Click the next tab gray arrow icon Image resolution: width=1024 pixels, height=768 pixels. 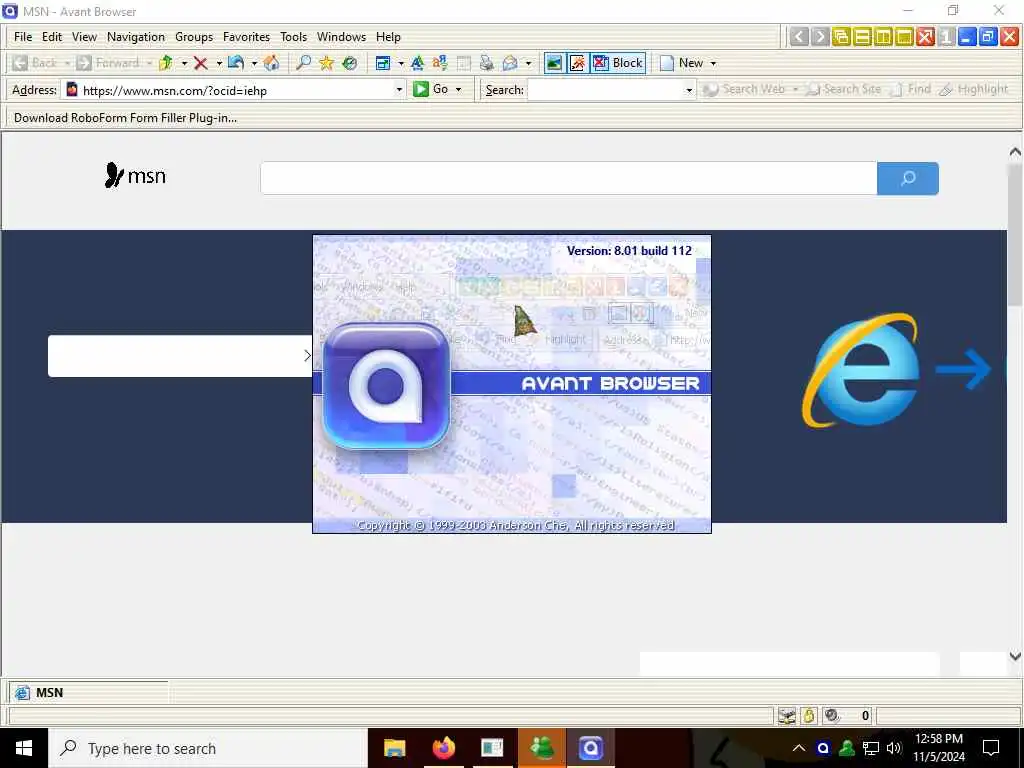[820, 37]
